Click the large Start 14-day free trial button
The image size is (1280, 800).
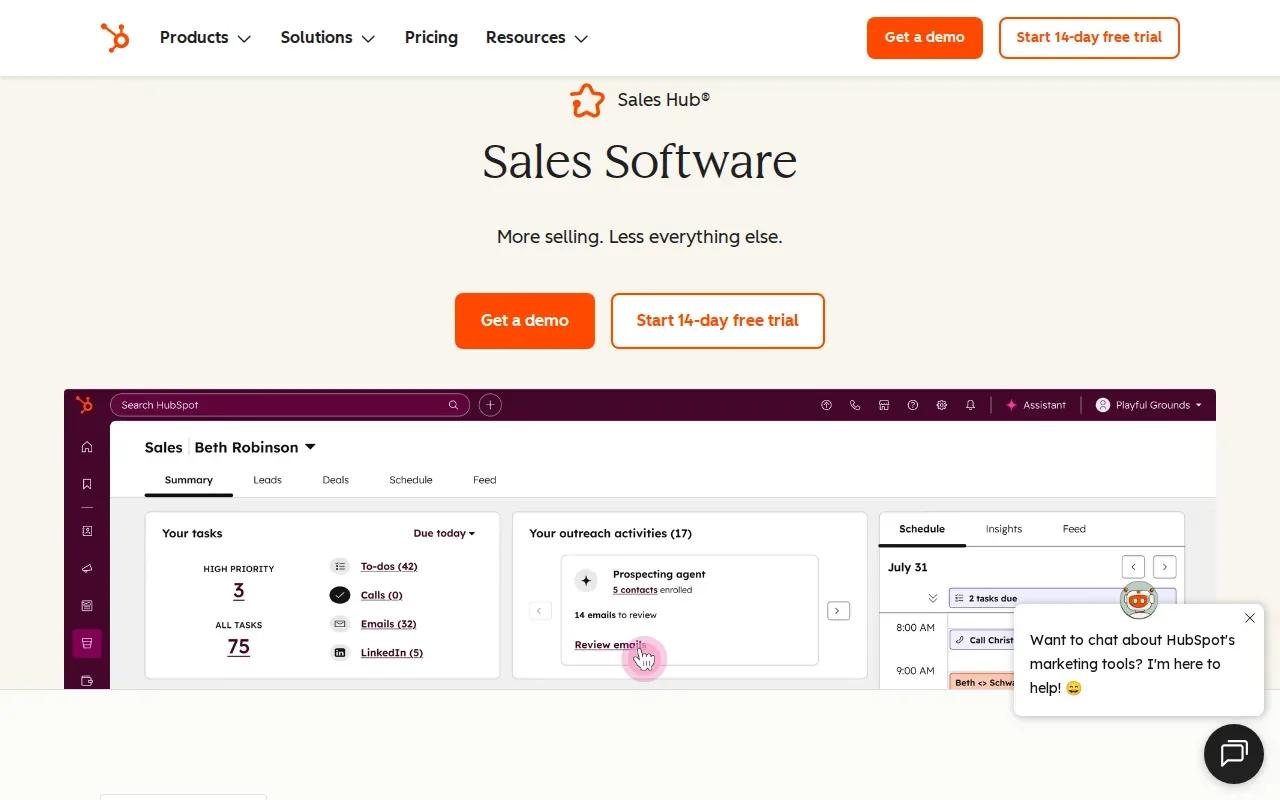point(718,321)
